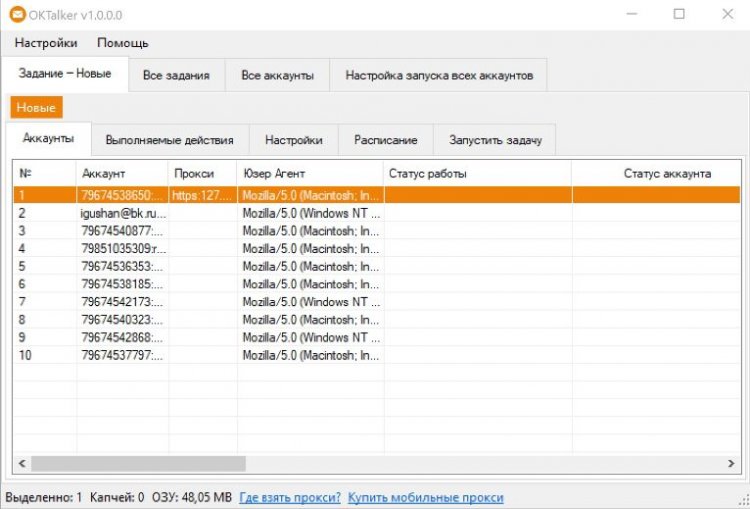Open the Купить мобильные прокси link
The height and width of the screenshot is (509, 750).
427,497
